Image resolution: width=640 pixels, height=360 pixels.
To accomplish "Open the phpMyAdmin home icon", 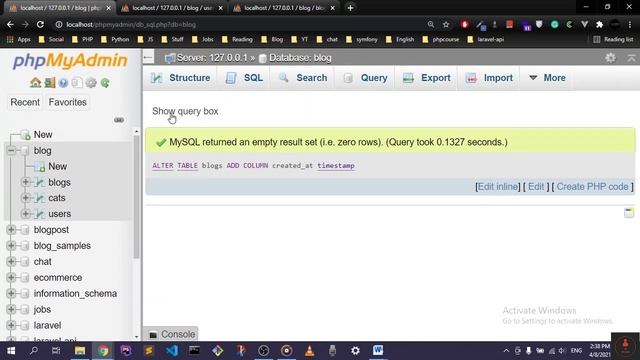I will click(35, 83).
